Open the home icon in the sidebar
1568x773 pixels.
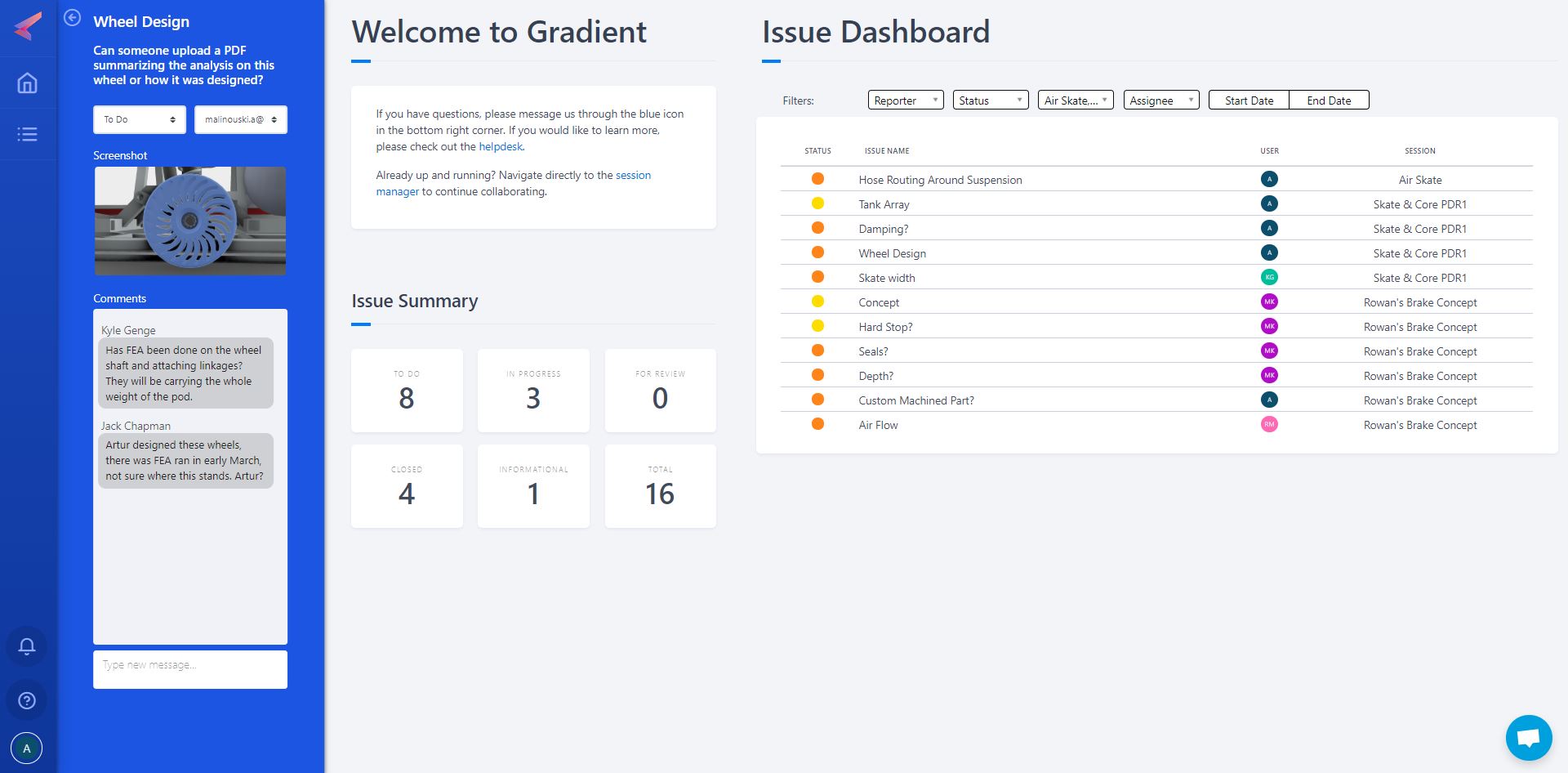(x=27, y=83)
